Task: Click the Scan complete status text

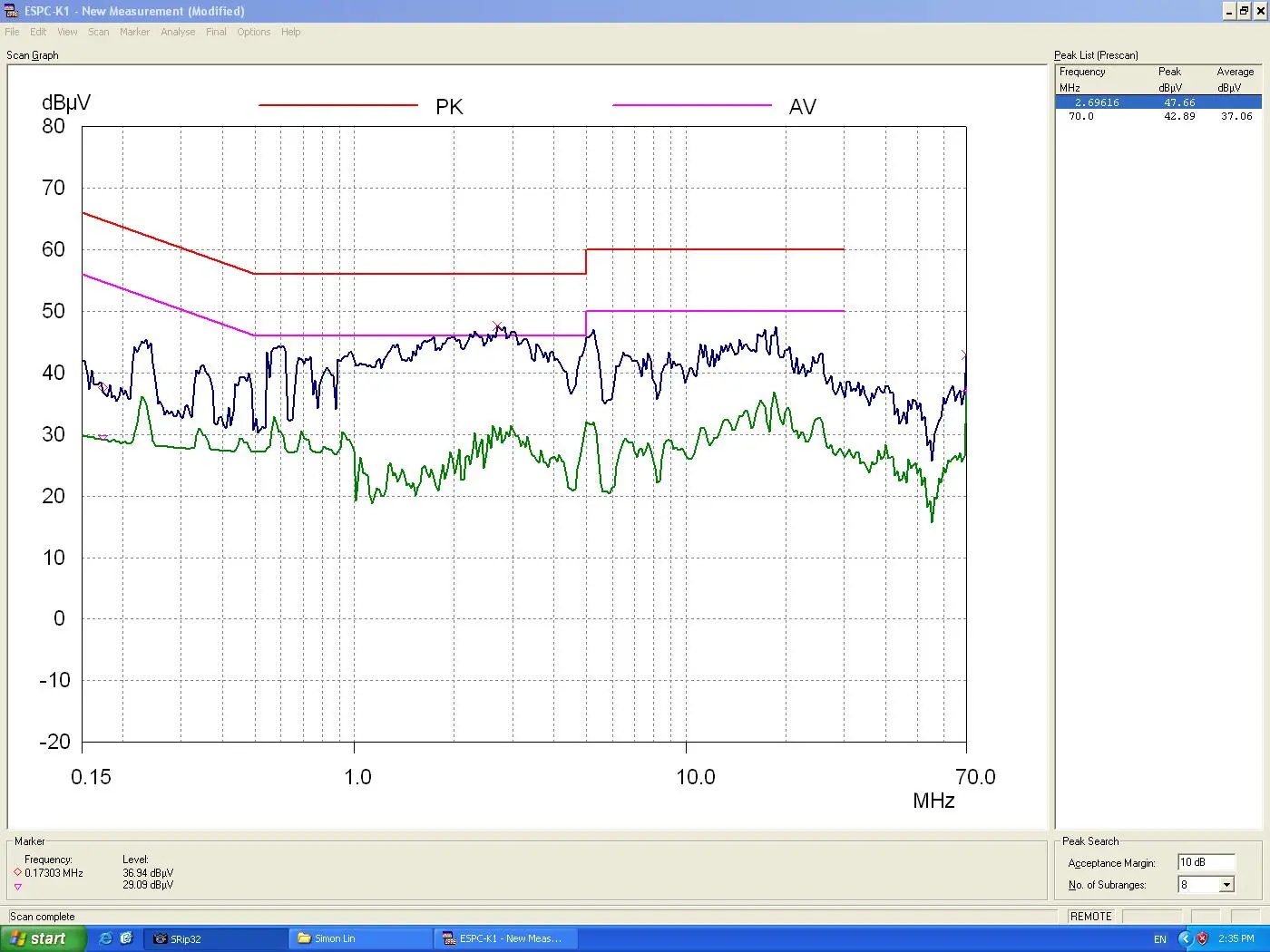Action: pos(43,917)
